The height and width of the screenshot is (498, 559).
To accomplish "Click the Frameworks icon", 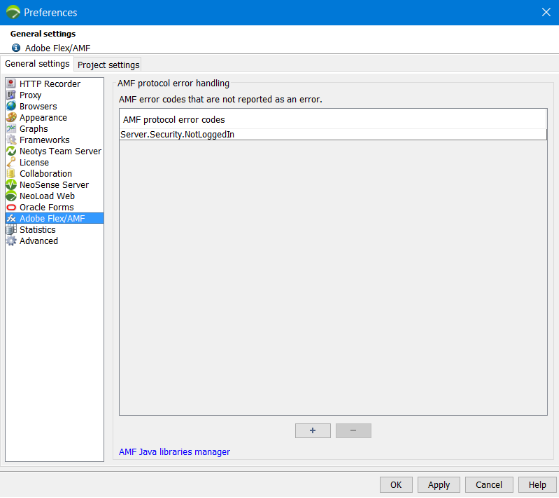I will tap(11, 140).
